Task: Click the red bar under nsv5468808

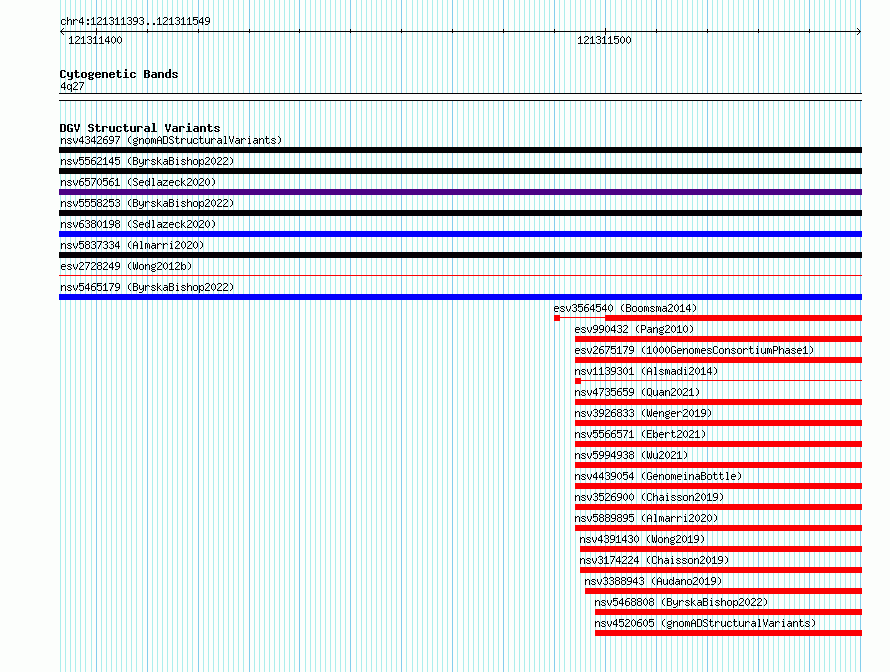Action: tap(728, 612)
